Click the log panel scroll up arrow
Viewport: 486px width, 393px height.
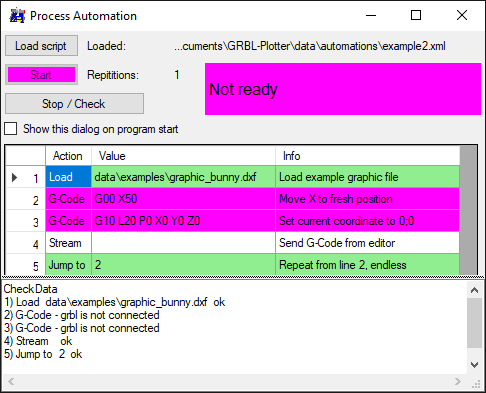coord(474,290)
